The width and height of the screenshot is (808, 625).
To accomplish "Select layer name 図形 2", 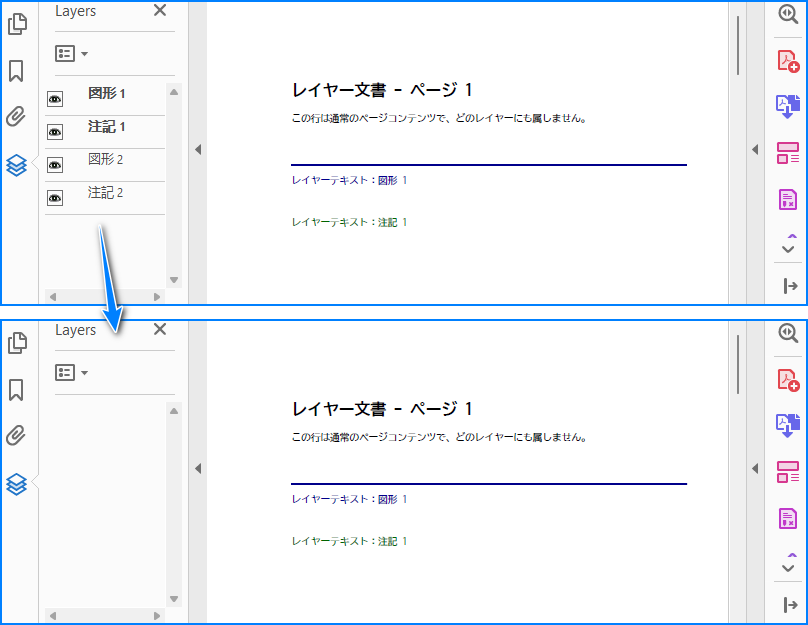I will click(106, 159).
